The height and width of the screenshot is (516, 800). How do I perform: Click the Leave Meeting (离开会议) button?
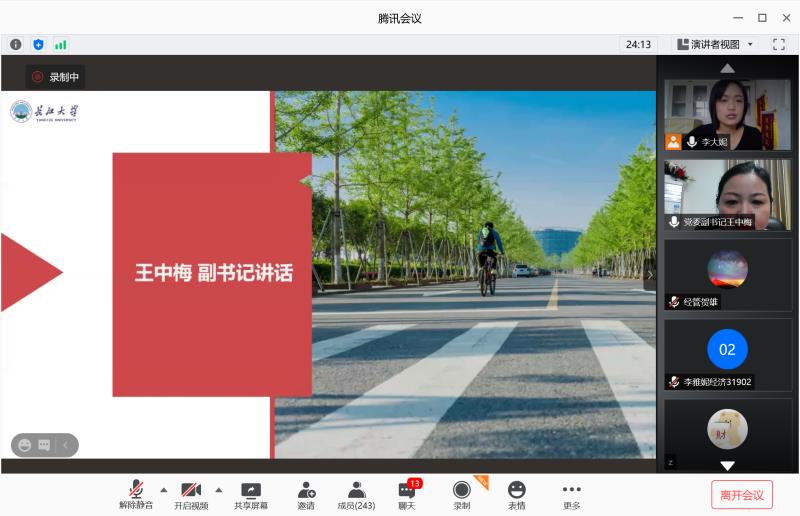pyautogui.click(x=742, y=494)
